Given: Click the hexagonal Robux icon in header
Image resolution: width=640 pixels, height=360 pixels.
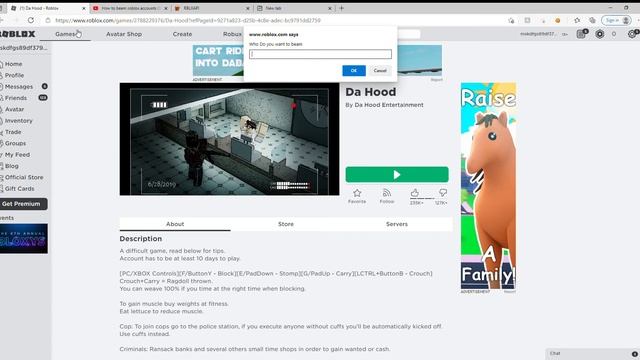Looking at the screenshot, I should click(x=600, y=34).
